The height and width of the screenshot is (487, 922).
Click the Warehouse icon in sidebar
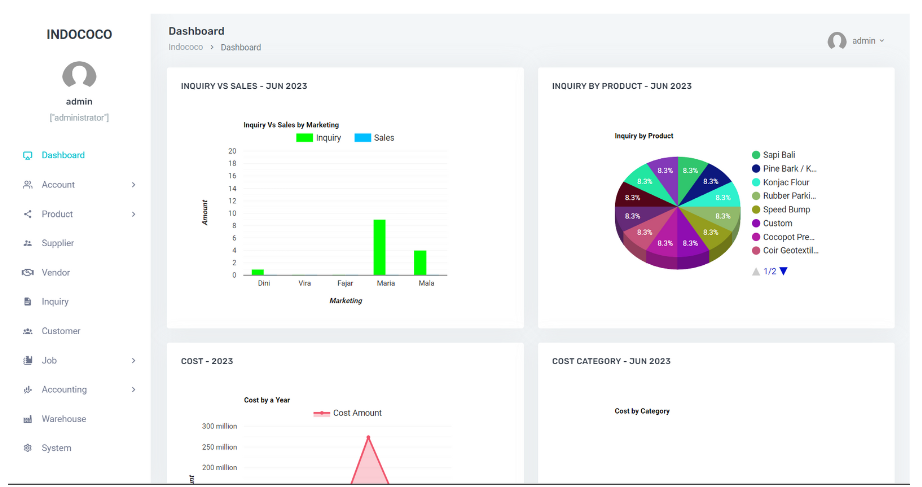(28, 419)
